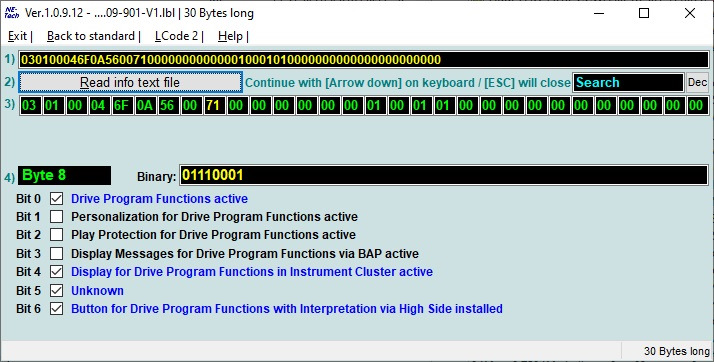
Task: Click the Binary value field 01110001
Action: coord(444,175)
